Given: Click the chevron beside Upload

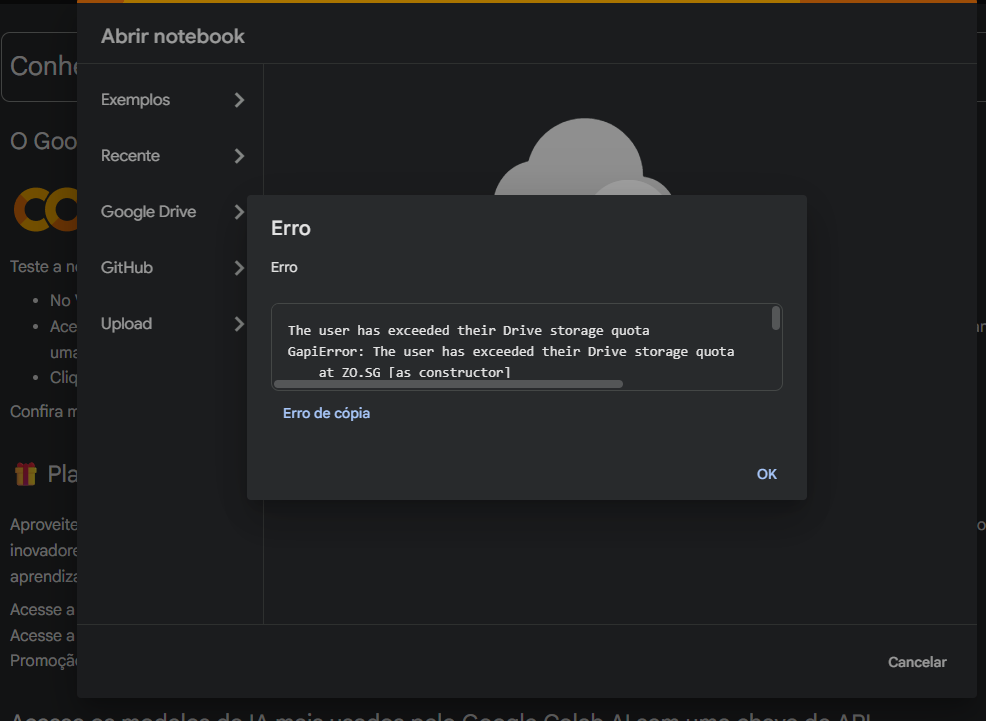Looking at the screenshot, I should pyautogui.click(x=239, y=324).
